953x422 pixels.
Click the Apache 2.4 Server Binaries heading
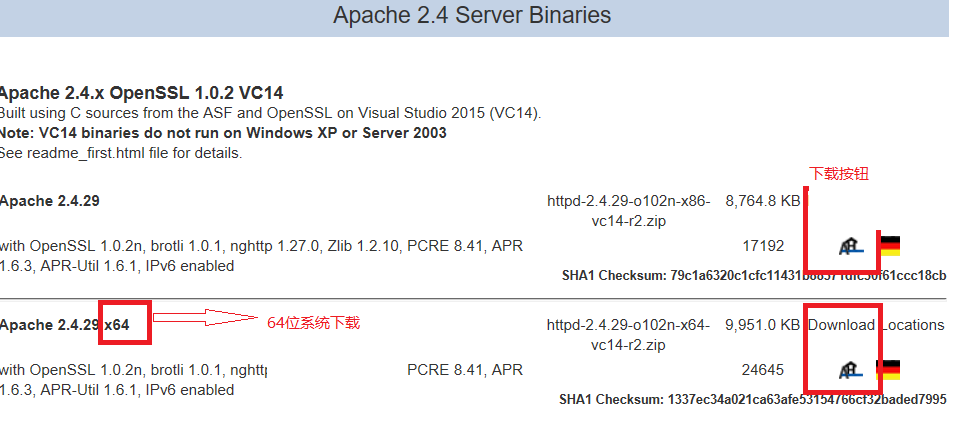click(472, 15)
